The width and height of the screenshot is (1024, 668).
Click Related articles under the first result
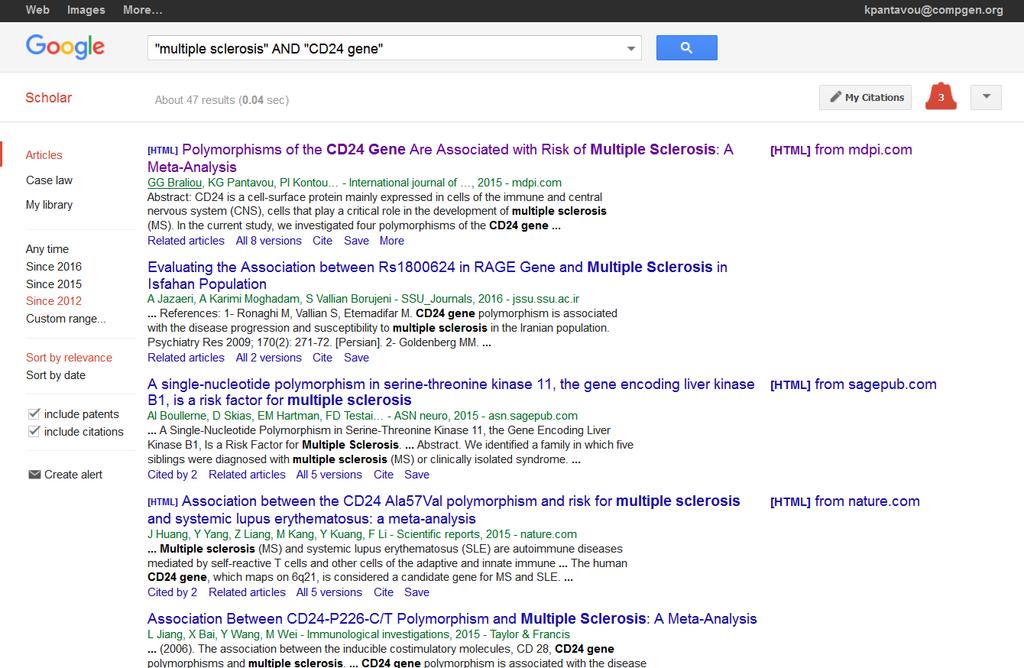[x=186, y=240]
